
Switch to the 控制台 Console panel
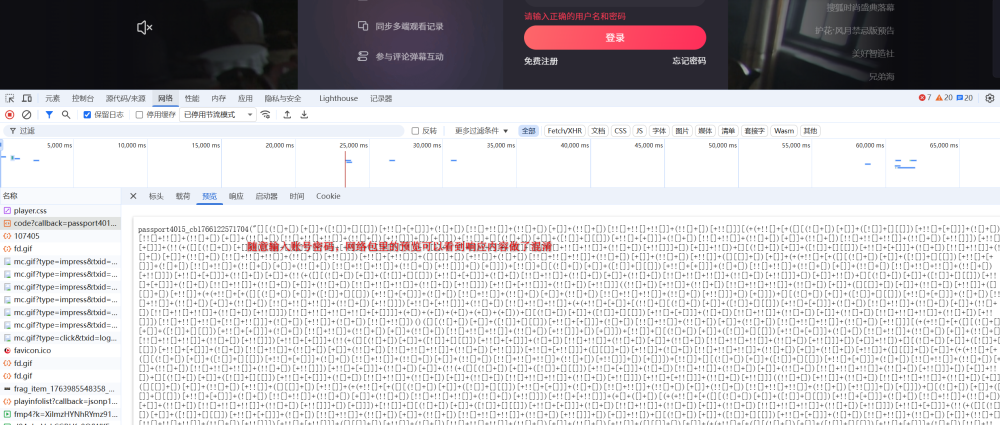pyautogui.click(x=83, y=98)
